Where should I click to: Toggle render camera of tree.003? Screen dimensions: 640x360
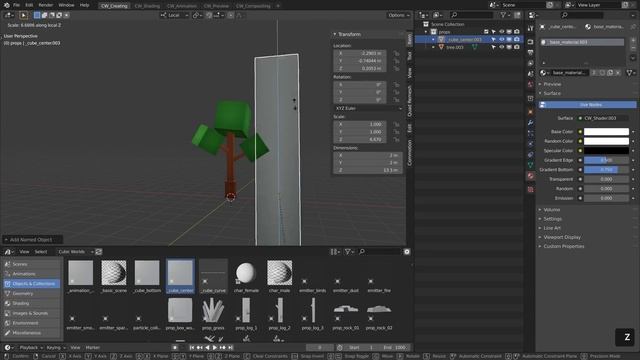coord(517,47)
